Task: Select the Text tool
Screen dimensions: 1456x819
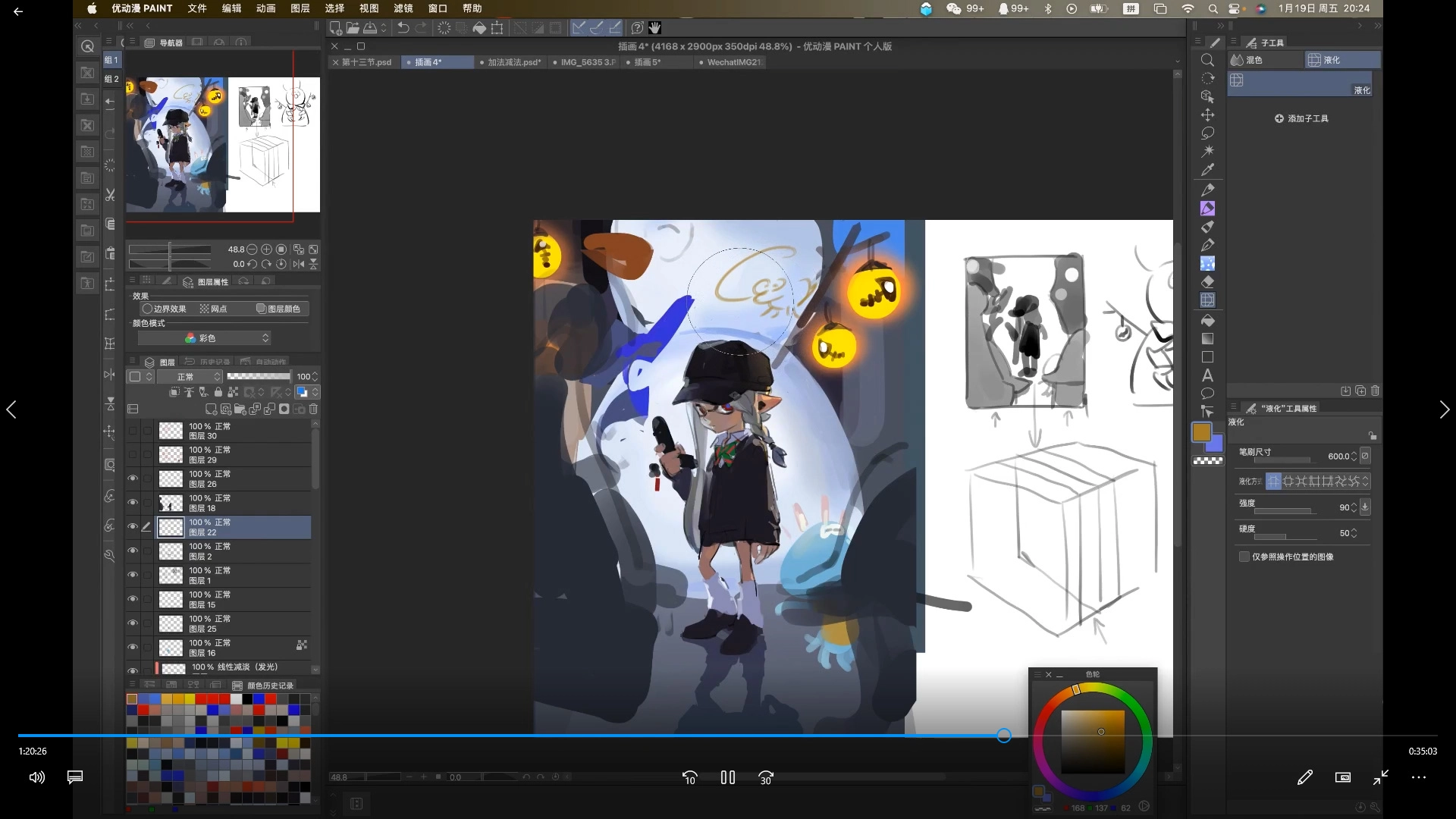Action: pyautogui.click(x=1207, y=375)
